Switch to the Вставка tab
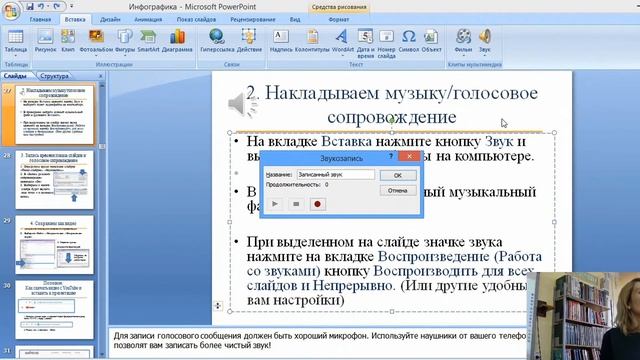This screenshot has width=640, height=360. click(x=75, y=19)
